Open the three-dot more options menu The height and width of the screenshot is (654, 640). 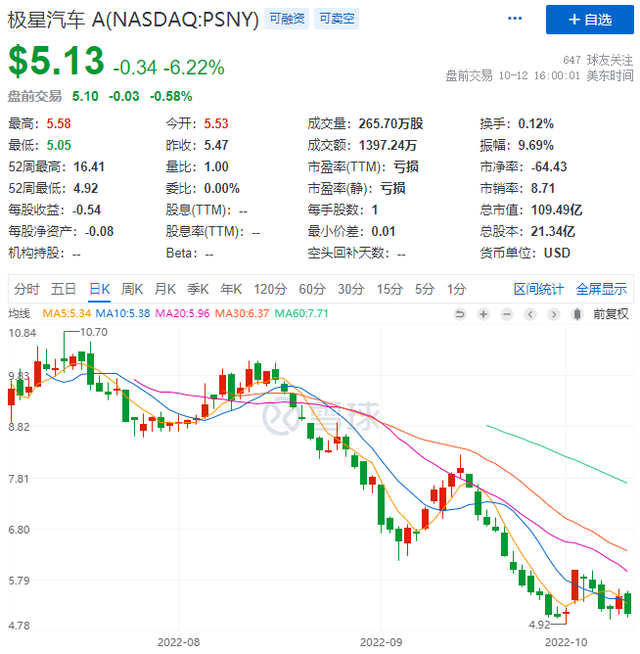pyautogui.click(x=514, y=19)
